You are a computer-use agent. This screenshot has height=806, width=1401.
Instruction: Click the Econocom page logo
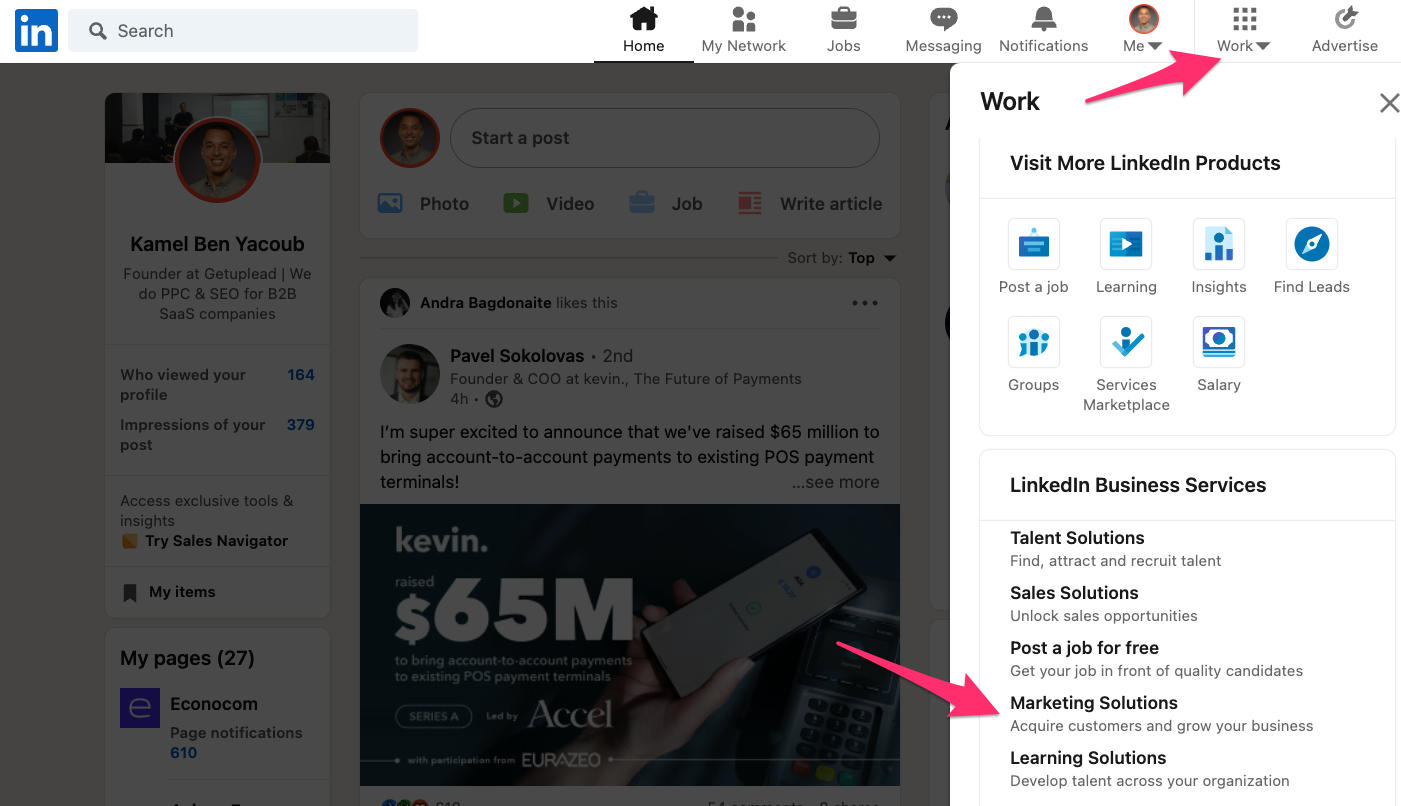point(140,708)
